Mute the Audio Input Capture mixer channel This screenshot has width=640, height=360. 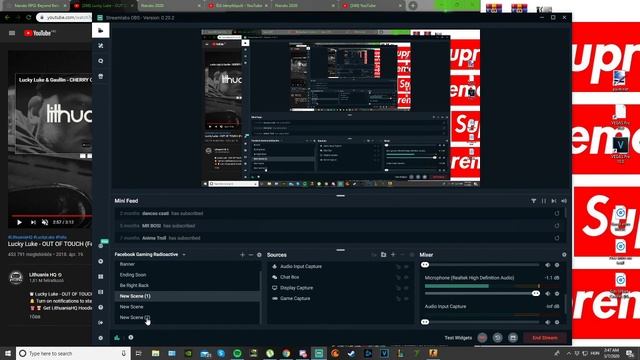click(548, 322)
